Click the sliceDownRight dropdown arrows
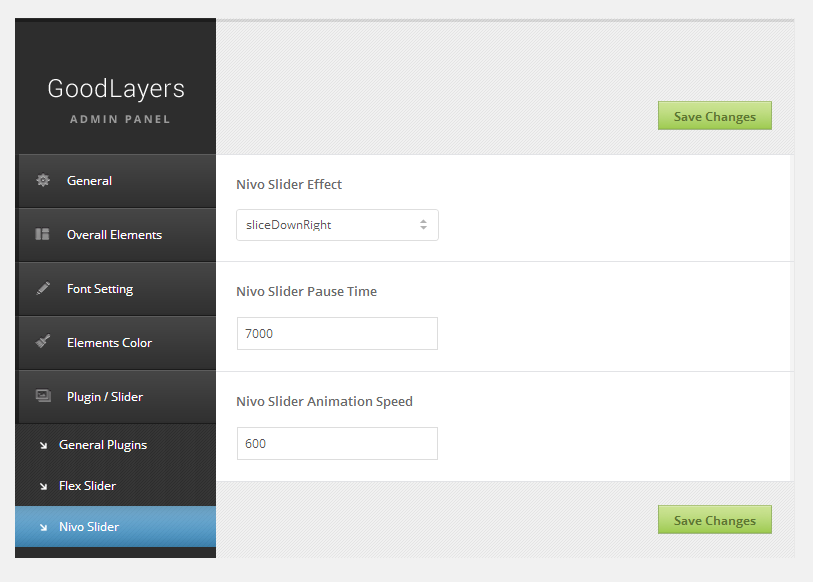This screenshot has height=582, width=813. (424, 225)
